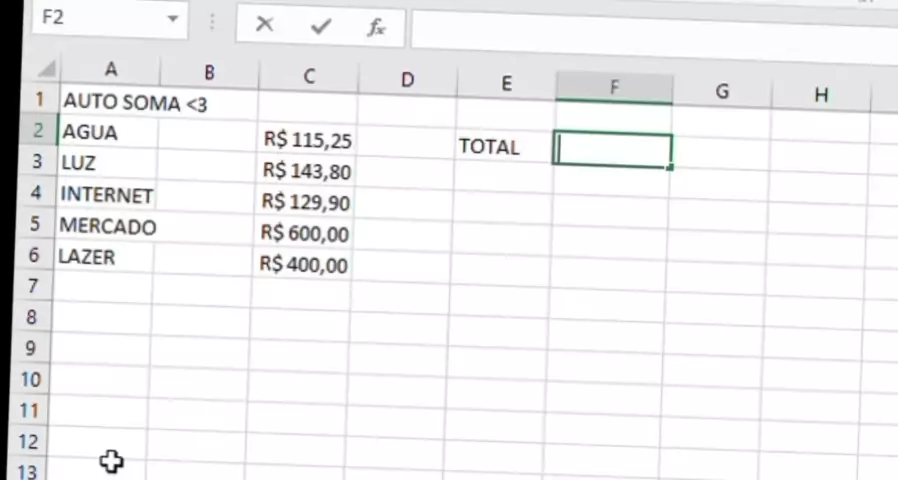Open Insert Function fx button
The width and height of the screenshot is (898, 480).
pos(376,27)
